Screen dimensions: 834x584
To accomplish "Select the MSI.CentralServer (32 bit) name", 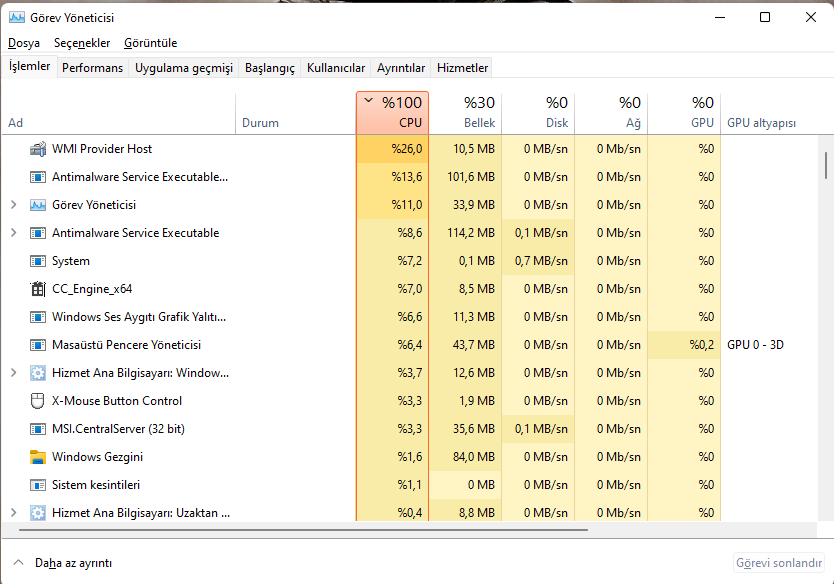I will point(118,429).
